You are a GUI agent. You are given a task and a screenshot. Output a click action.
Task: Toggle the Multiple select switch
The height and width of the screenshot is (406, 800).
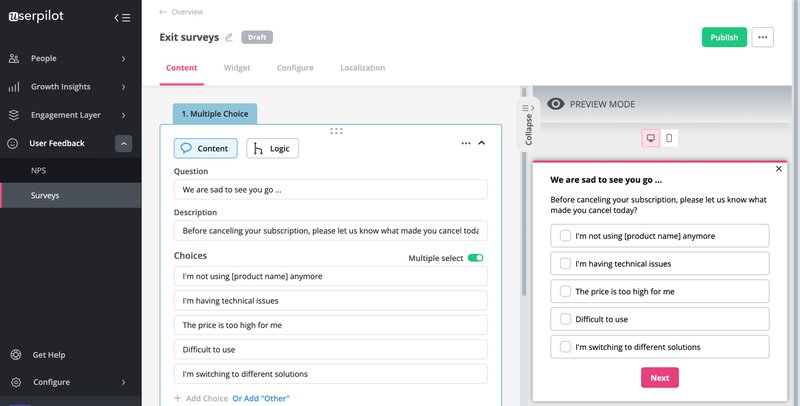[x=476, y=258]
